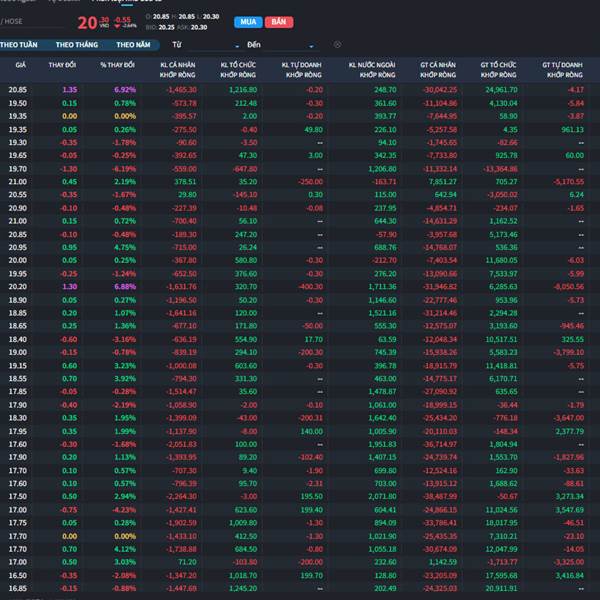Click the THAY ĐỔI column header
The height and width of the screenshot is (600, 600).
[x=62, y=65]
